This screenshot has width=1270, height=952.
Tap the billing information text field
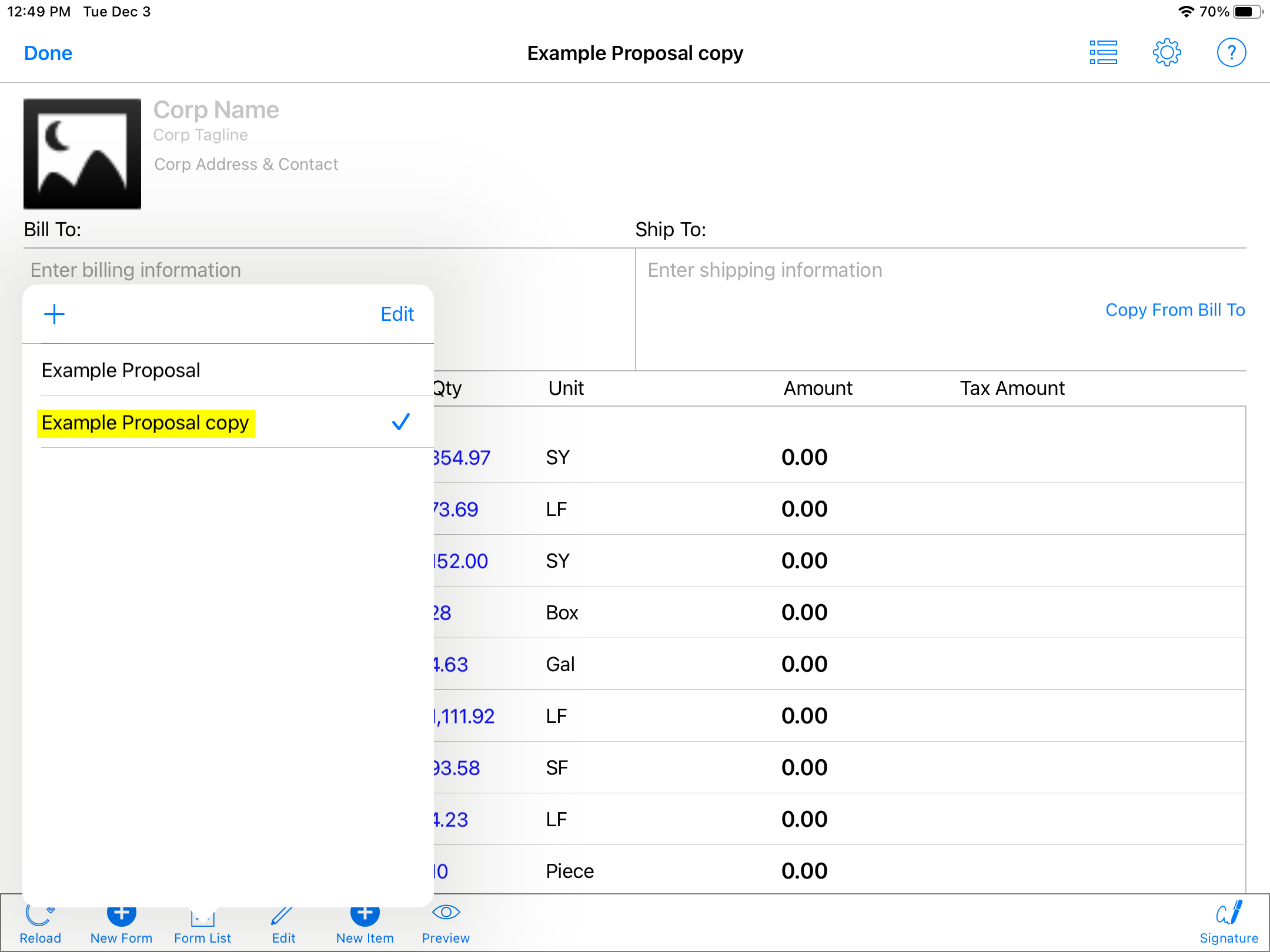(x=136, y=270)
